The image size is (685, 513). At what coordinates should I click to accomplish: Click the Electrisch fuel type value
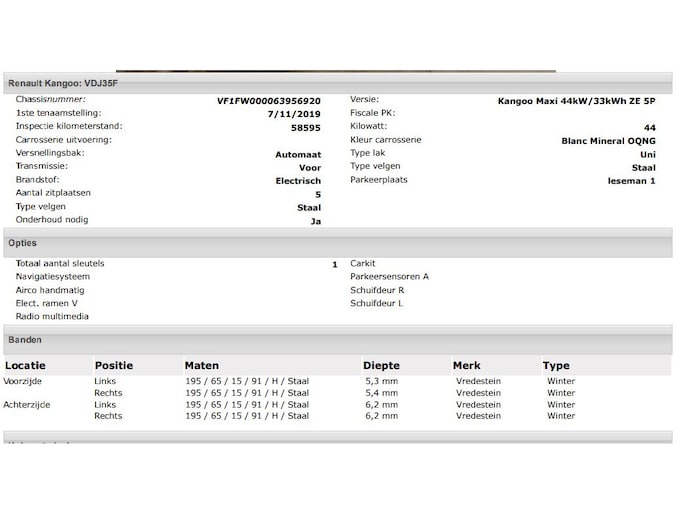298,181
